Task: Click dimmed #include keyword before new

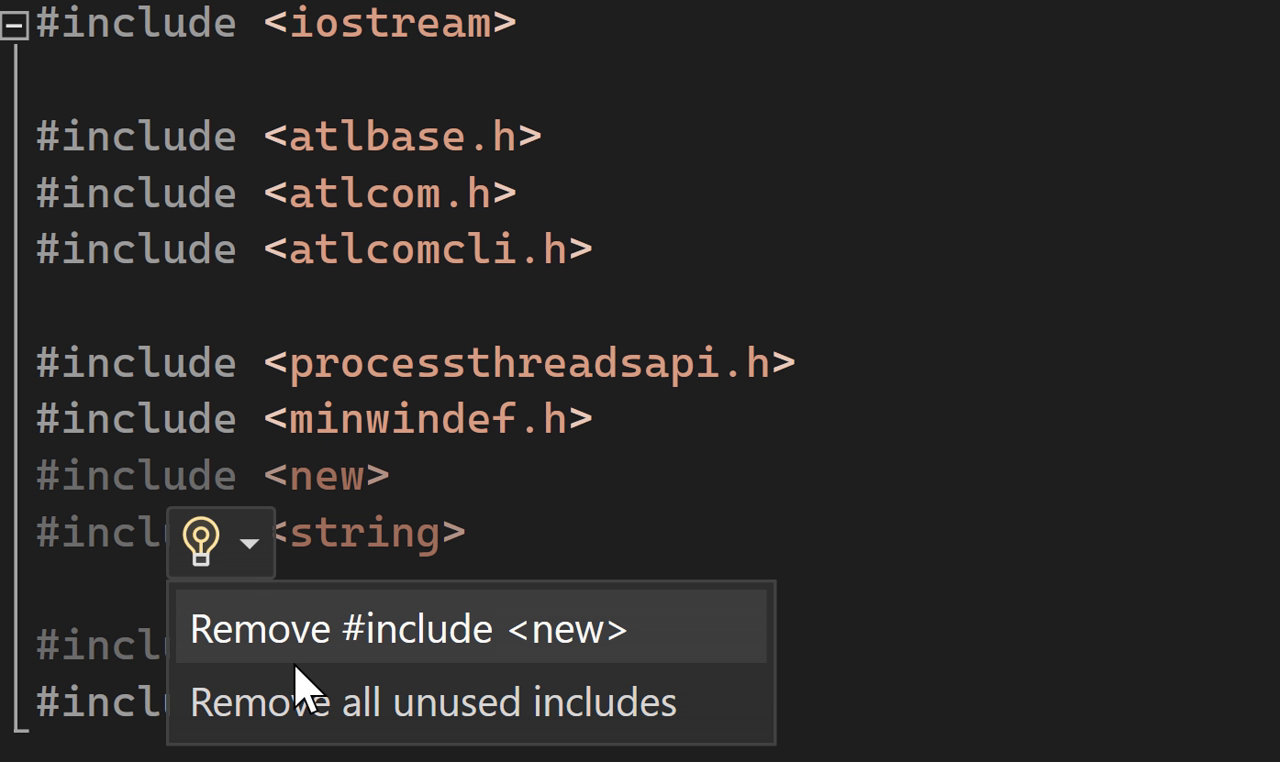Action: 136,476
